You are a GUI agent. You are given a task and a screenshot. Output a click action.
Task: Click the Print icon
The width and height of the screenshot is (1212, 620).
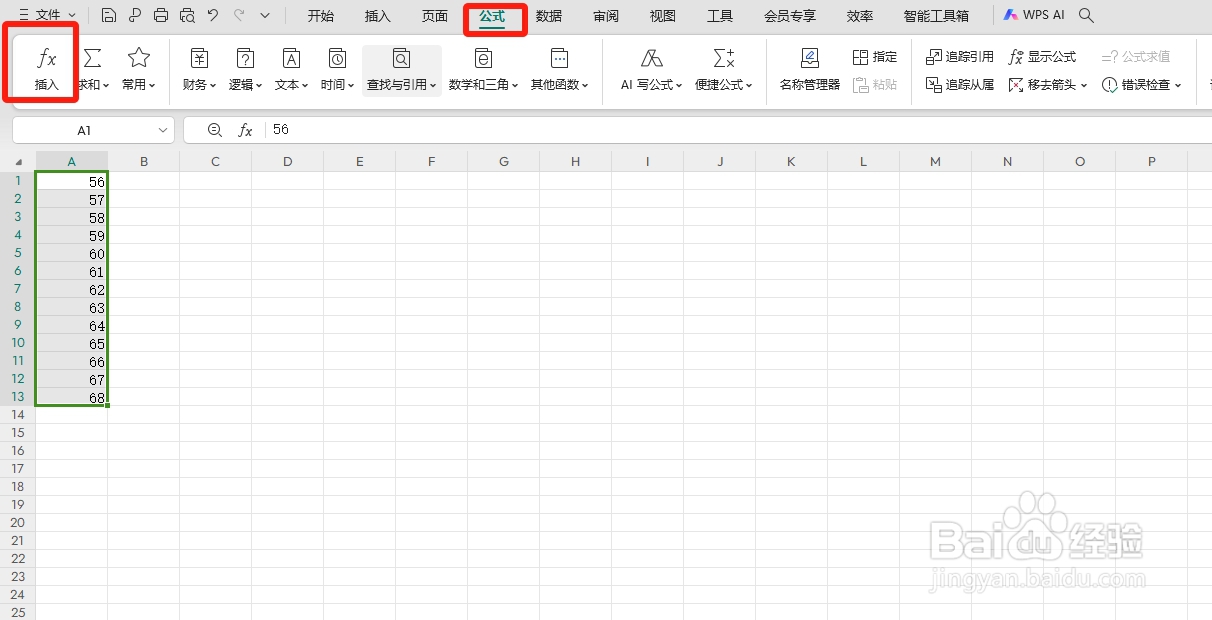[x=161, y=15]
